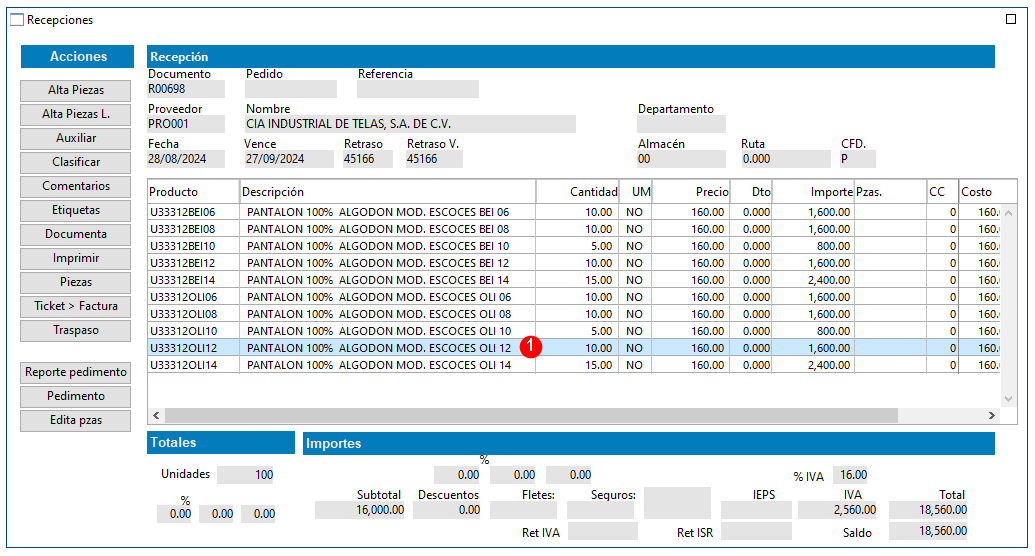Click the supplier Nombre field
The image size is (1035, 556).
pos(411,124)
